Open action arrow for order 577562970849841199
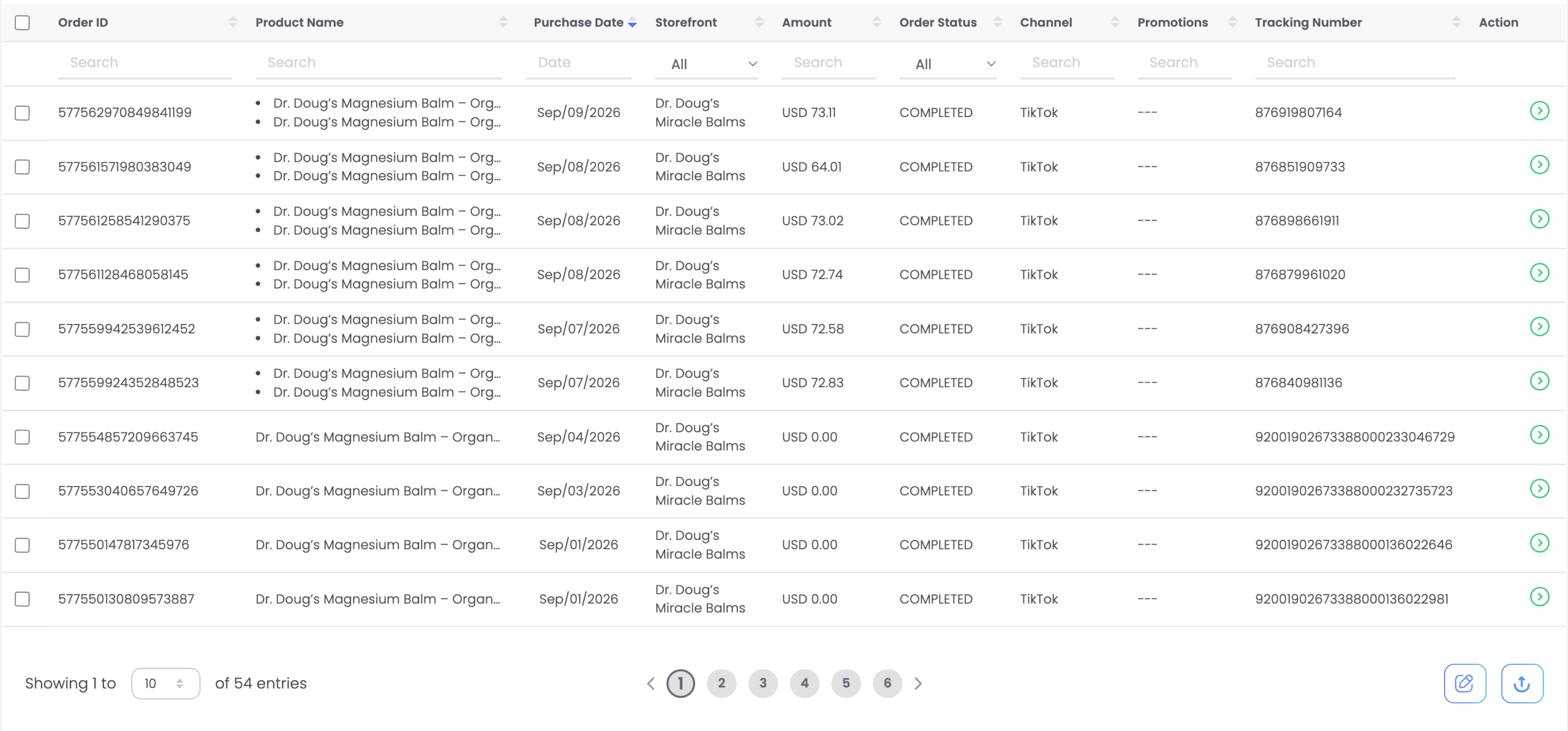 pos(1539,111)
